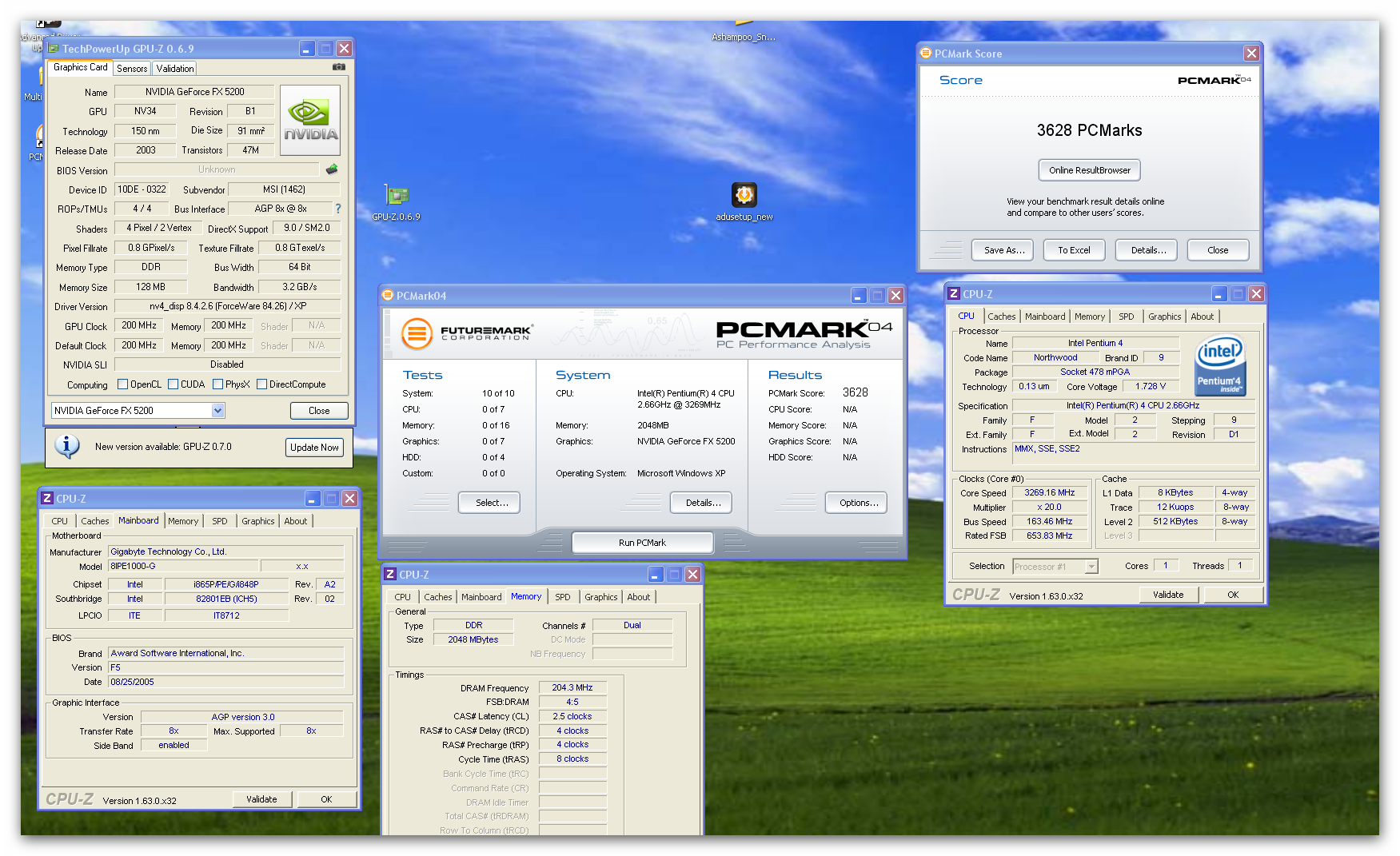The image size is (1400, 856).
Task: Click Details... in PCMark Score window
Action: click(1148, 250)
